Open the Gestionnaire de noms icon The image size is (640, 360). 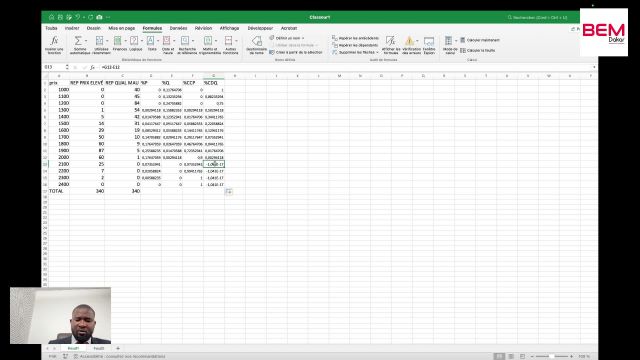[x=257, y=41]
